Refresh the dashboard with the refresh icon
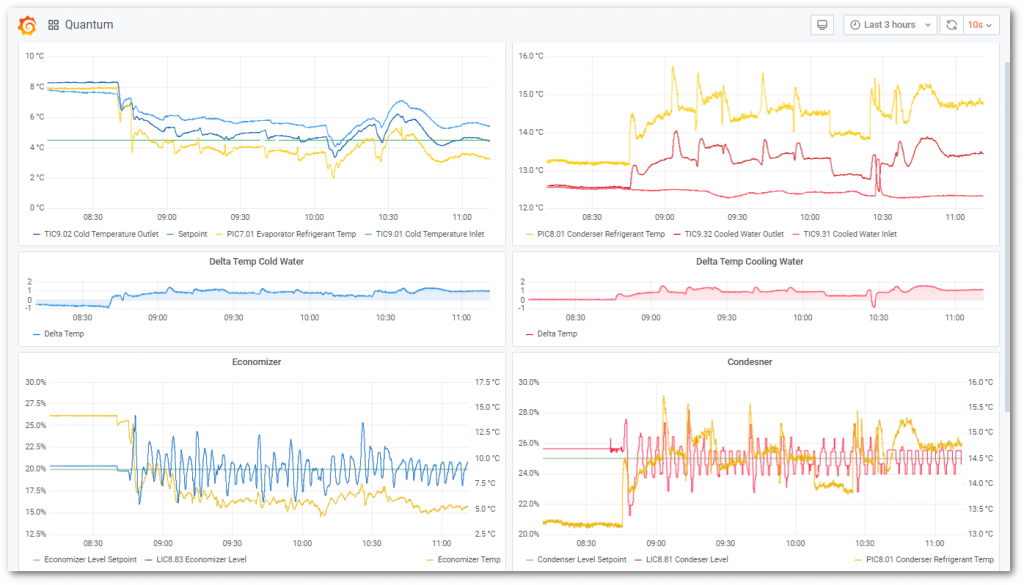The height and width of the screenshot is (585, 1024). coord(951,25)
